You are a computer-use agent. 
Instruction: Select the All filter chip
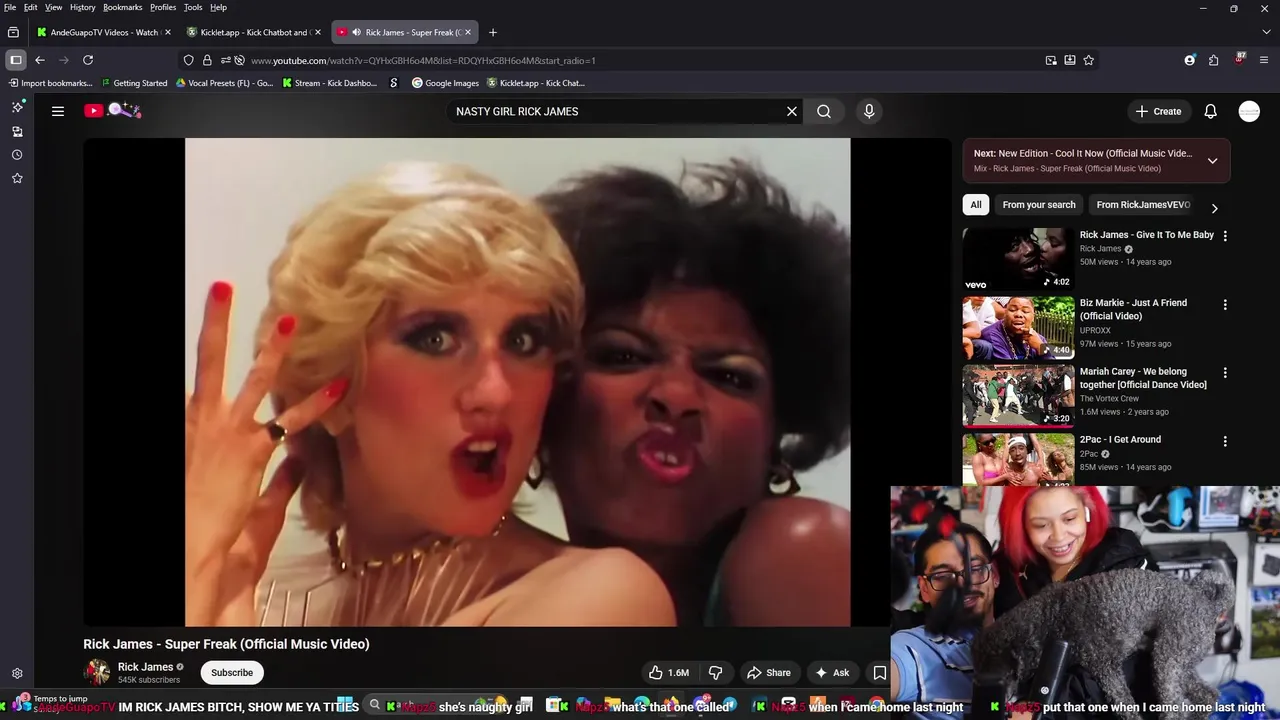976,205
